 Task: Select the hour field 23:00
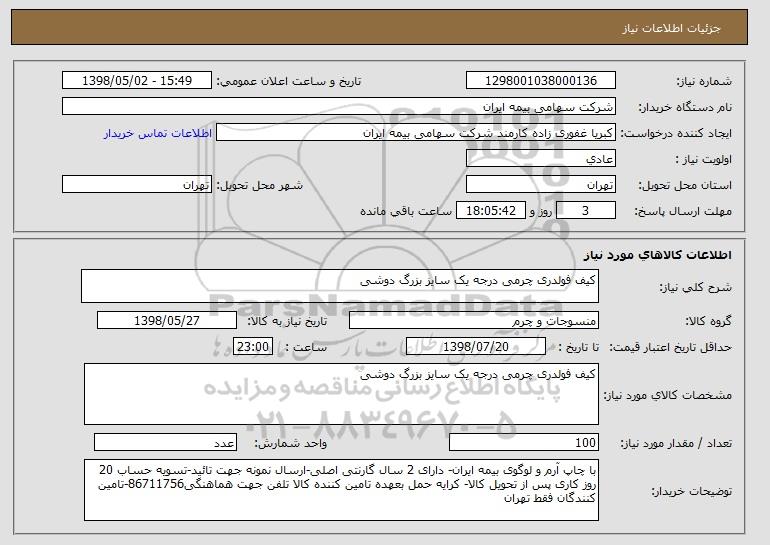pyautogui.click(x=253, y=347)
